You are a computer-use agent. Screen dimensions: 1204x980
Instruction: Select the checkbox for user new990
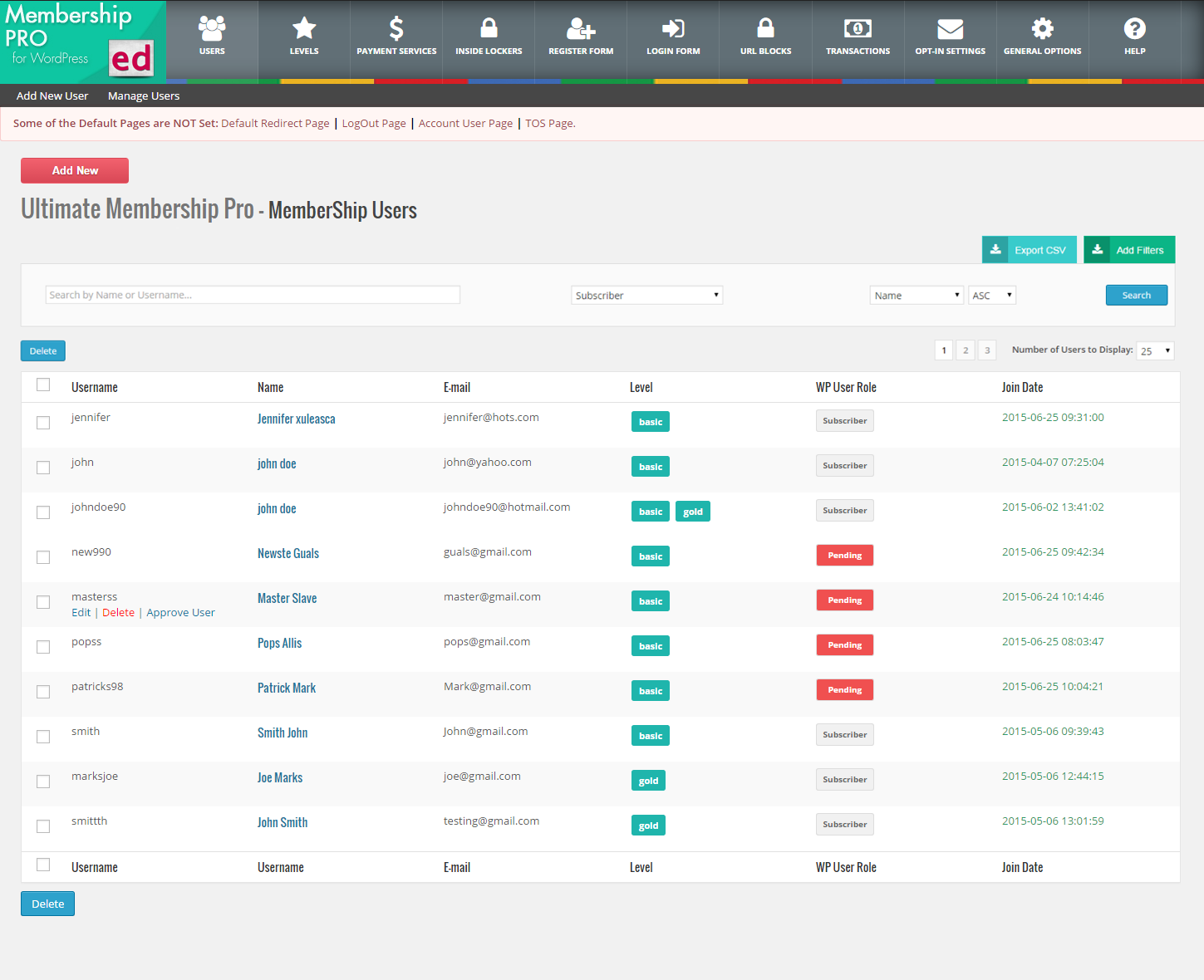tap(43, 557)
